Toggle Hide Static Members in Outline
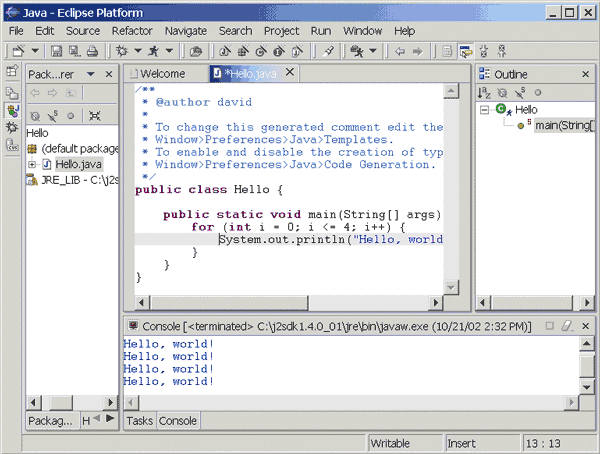Screen dimensions: 600x454 coord(520,93)
